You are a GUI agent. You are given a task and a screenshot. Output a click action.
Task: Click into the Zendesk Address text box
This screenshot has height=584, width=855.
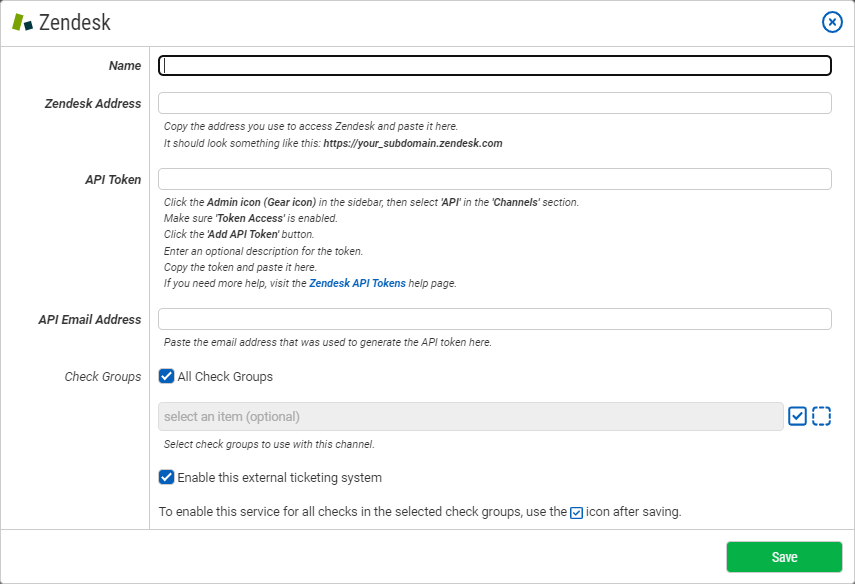[x=495, y=103]
